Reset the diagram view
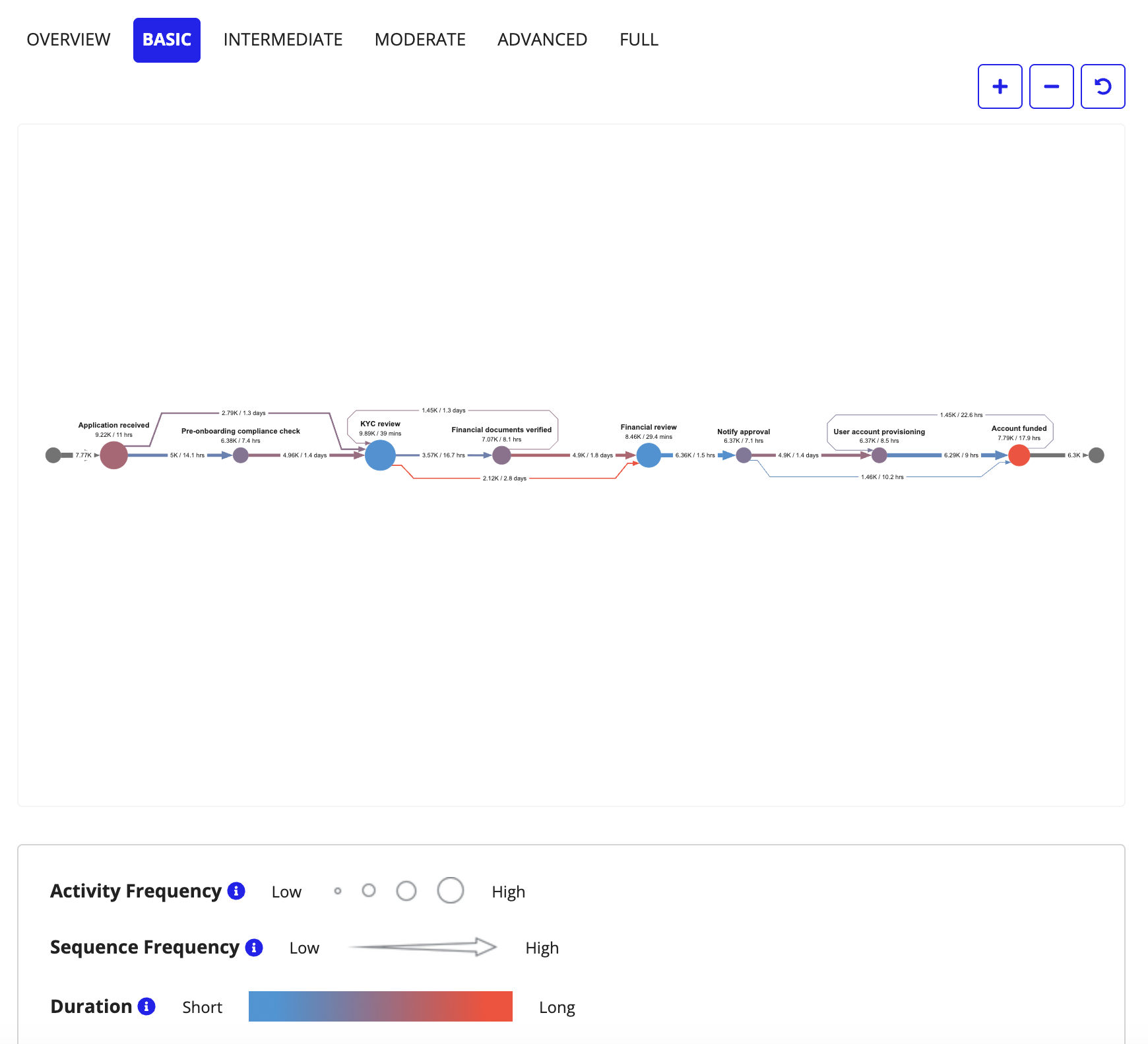Screen dimensions: 1148x1044 [x=1102, y=86]
